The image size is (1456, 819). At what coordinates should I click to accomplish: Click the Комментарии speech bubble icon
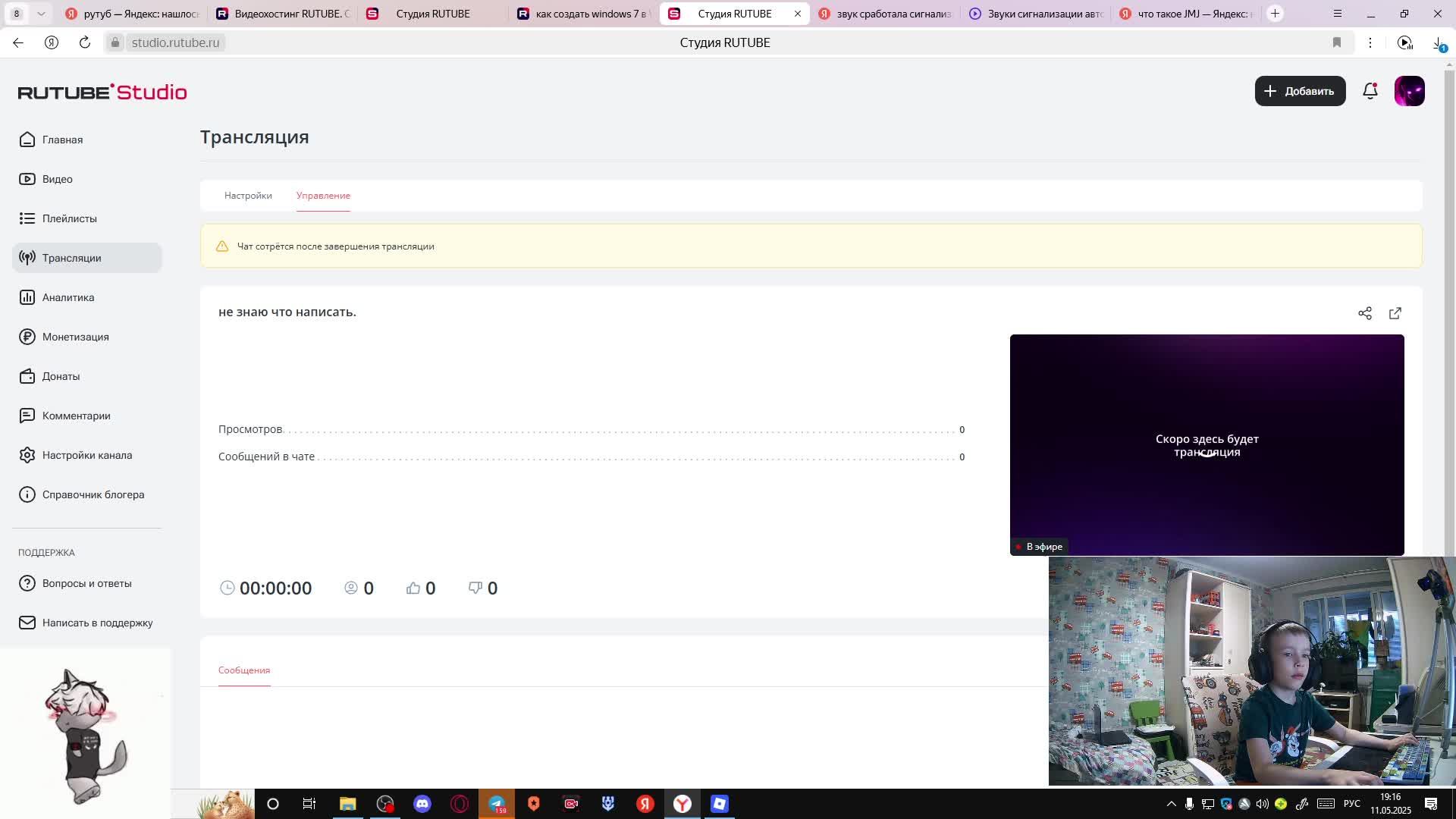27,416
